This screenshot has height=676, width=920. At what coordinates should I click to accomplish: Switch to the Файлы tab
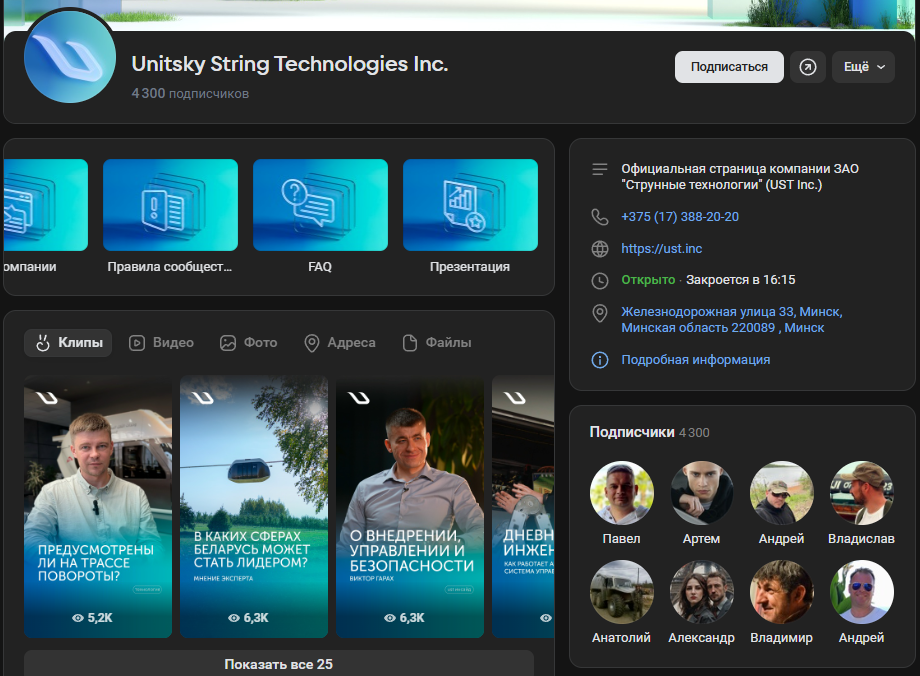tap(437, 343)
